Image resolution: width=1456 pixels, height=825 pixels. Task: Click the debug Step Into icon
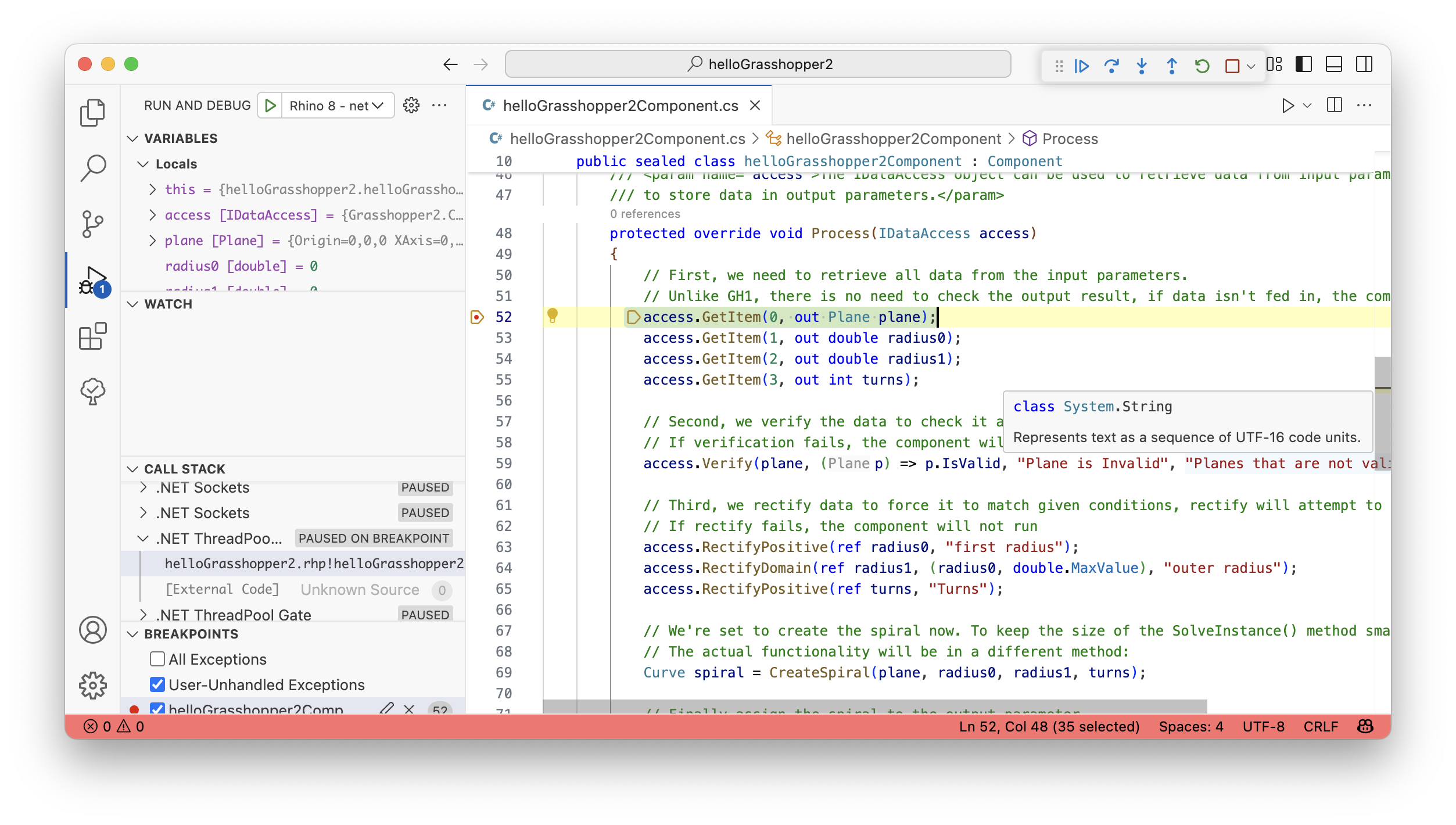[1142, 66]
